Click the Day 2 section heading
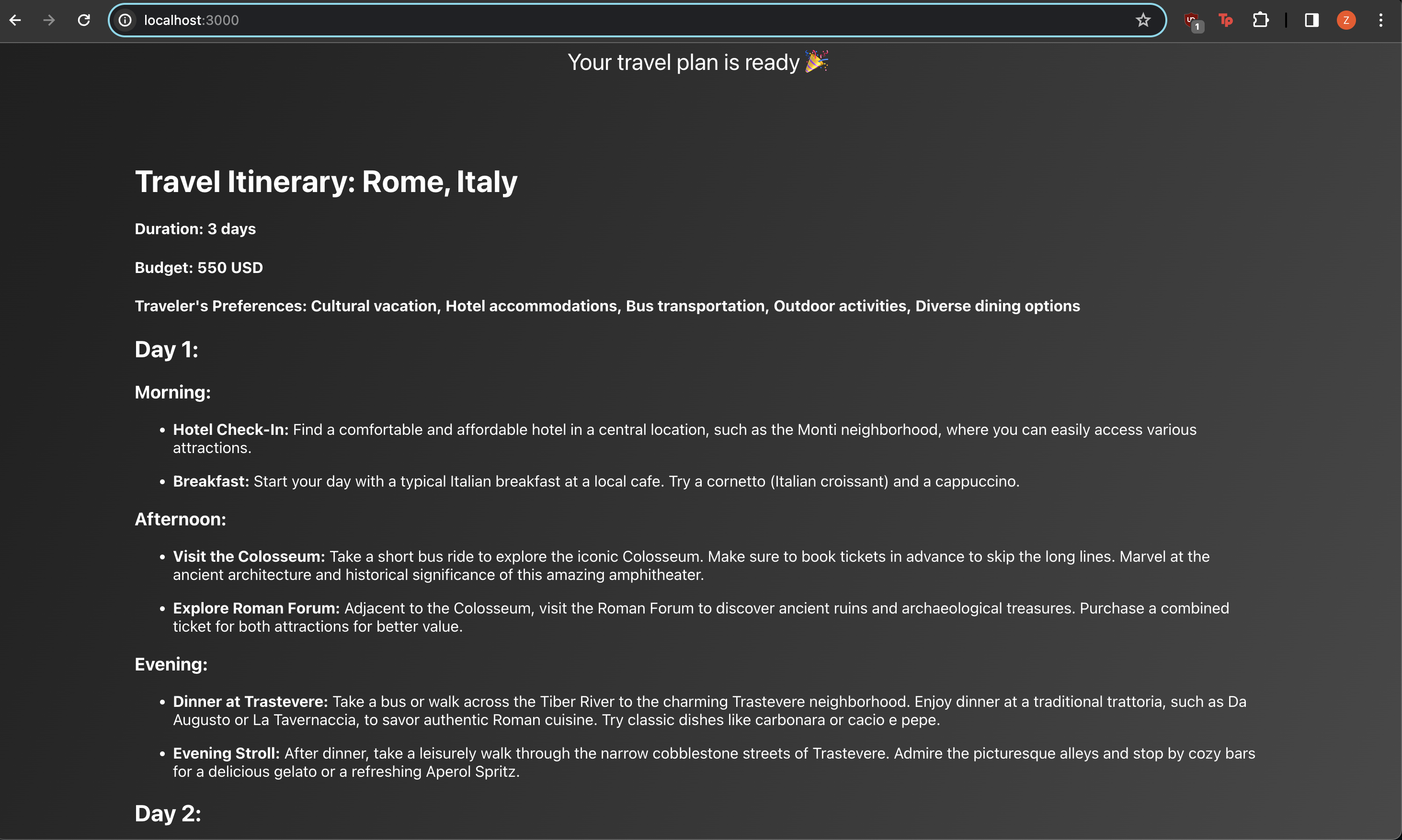 point(168,813)
